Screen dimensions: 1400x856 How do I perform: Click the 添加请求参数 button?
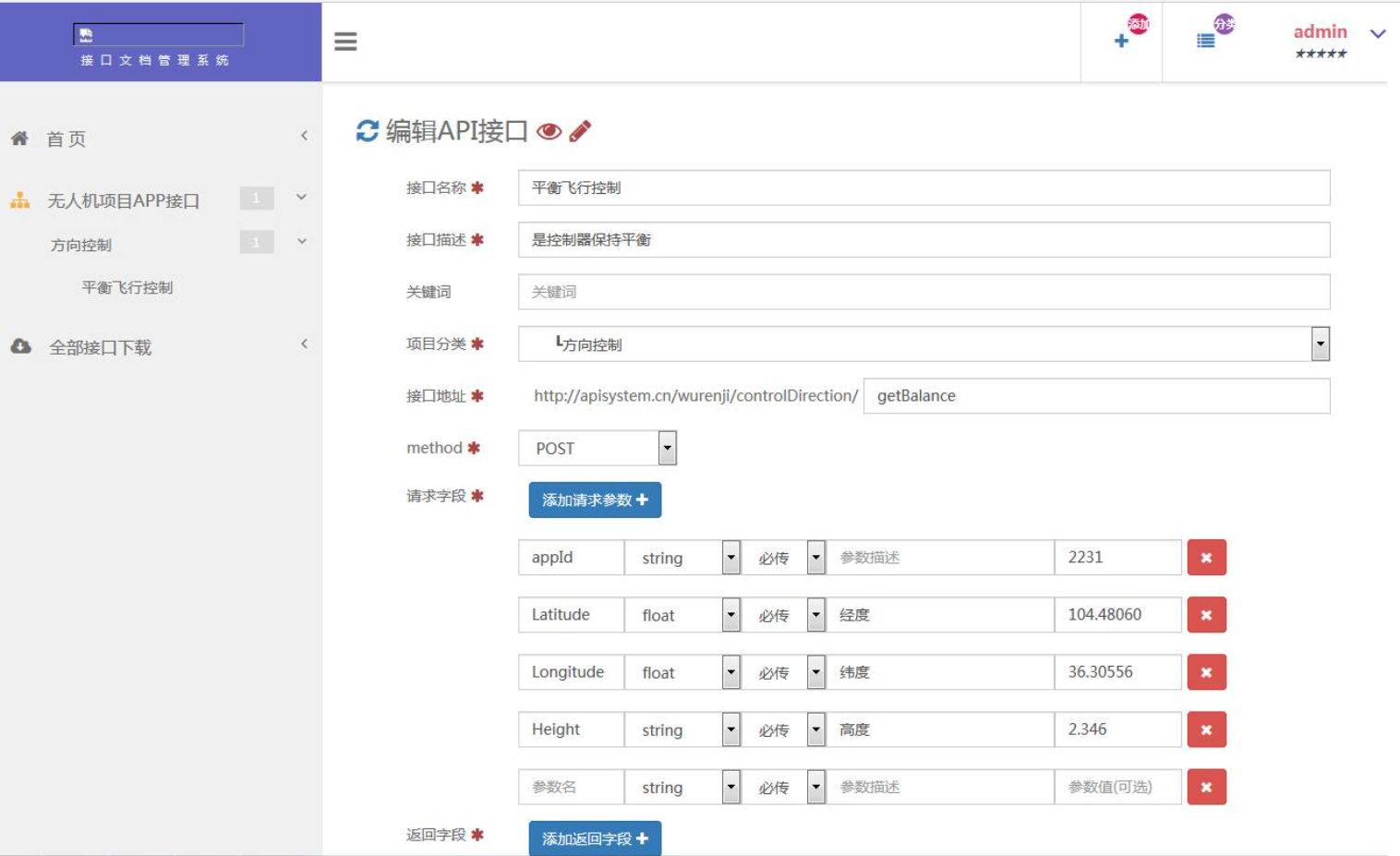[x=595, y=500]
